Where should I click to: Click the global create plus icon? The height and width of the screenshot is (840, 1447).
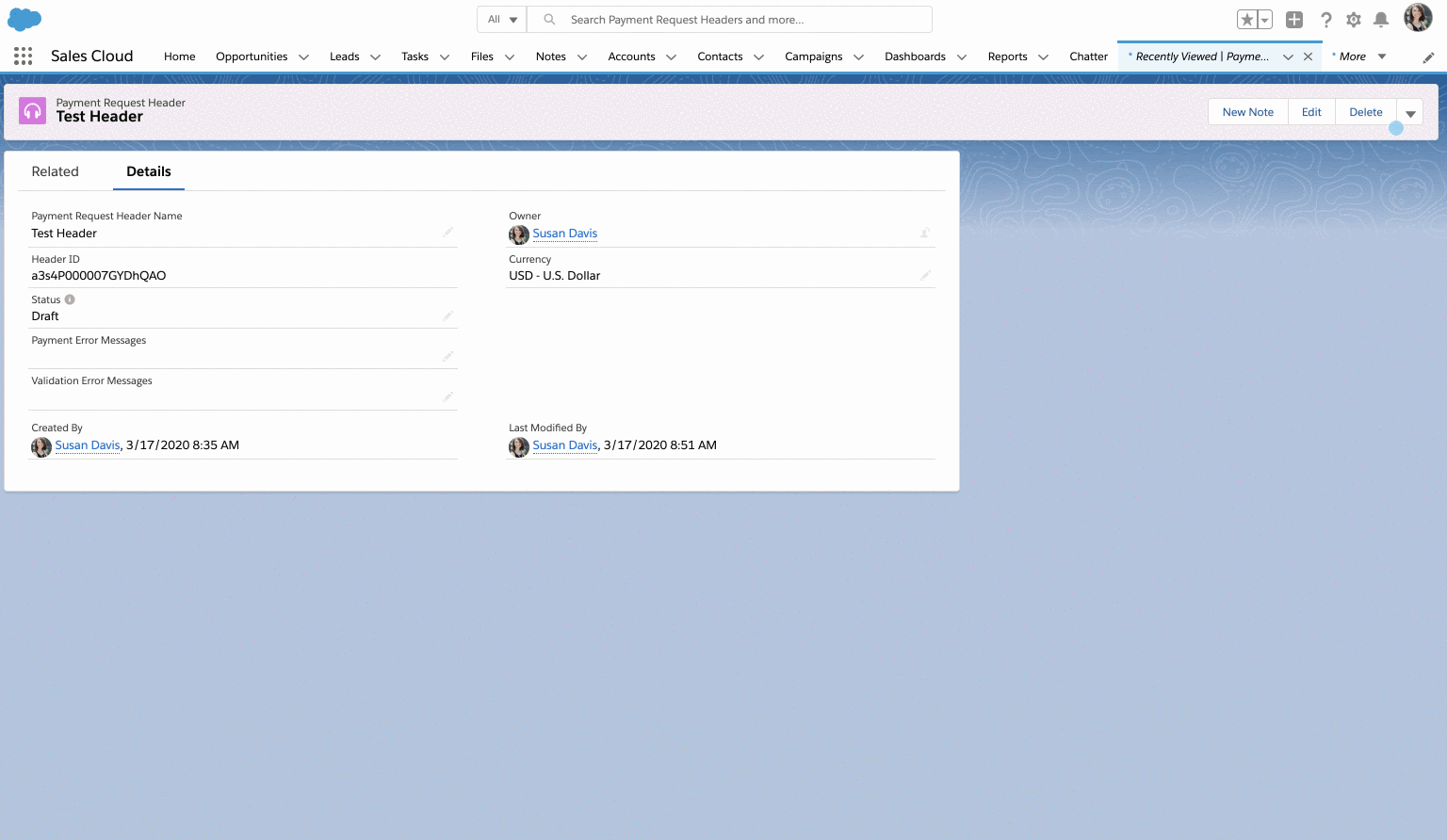point(1293,19)
